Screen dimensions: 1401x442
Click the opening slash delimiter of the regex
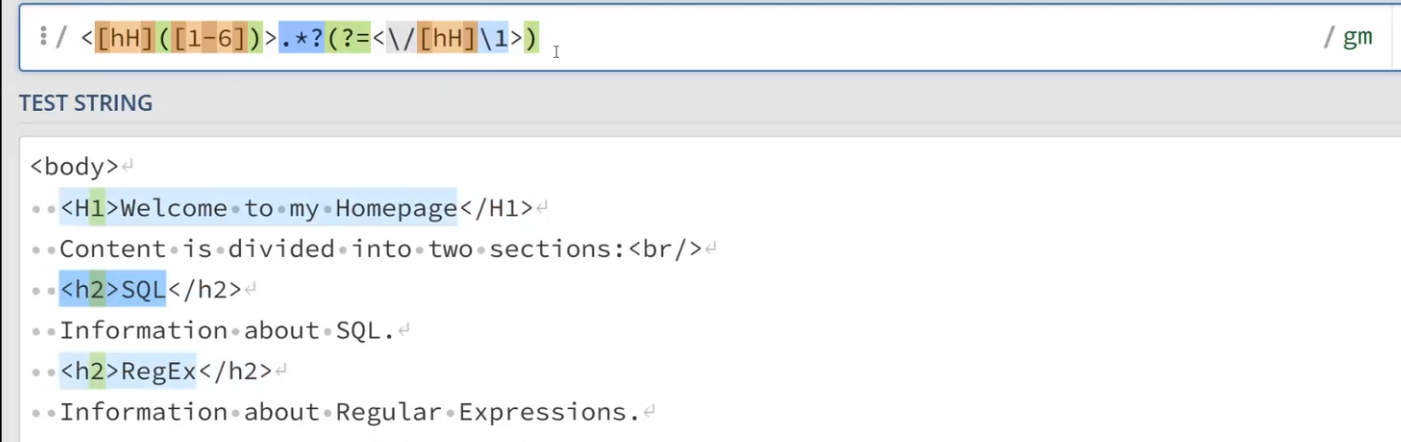click(x=61, y=38)
